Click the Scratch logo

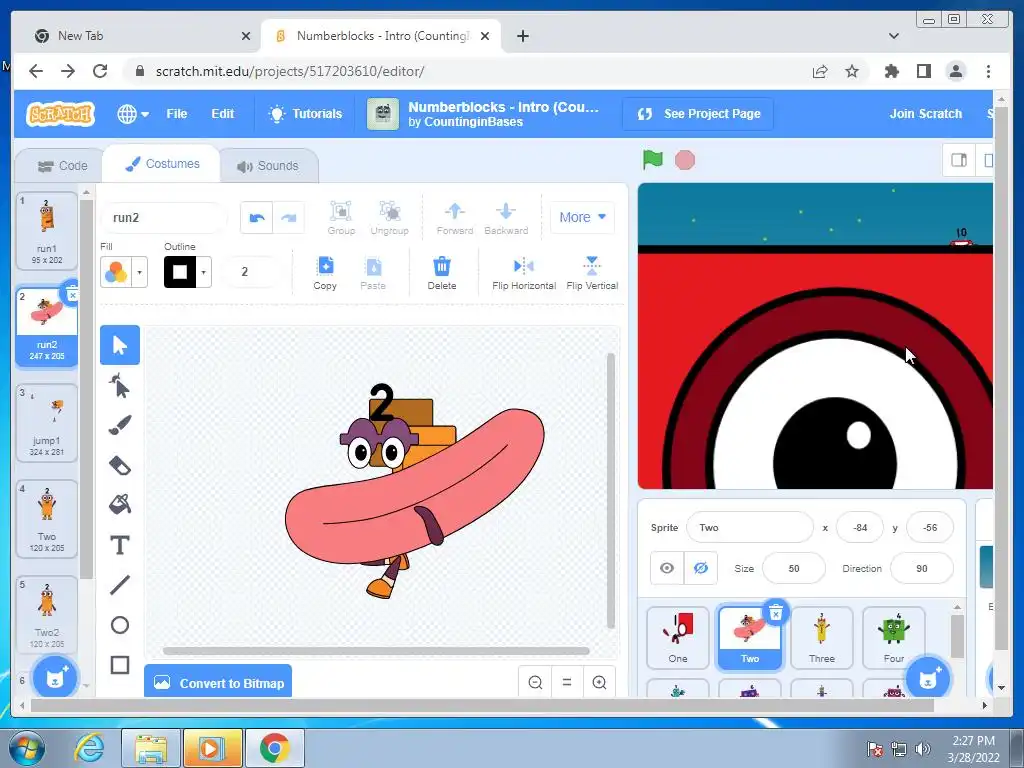click(60, 114)
